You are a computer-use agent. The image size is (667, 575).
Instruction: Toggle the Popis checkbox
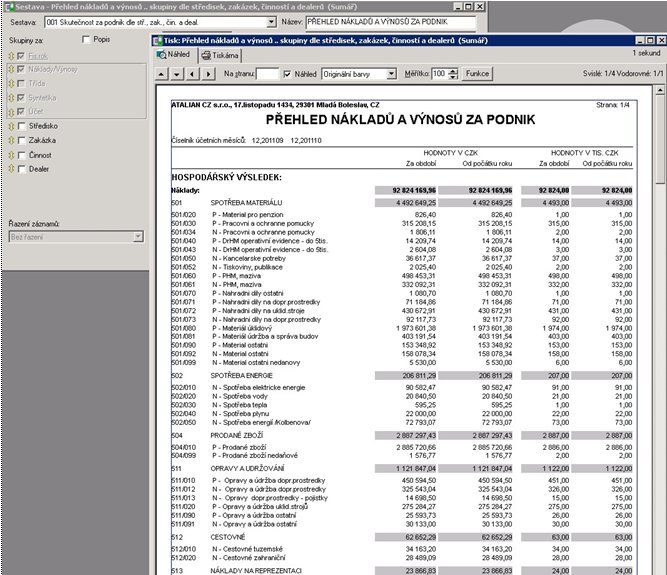[x=86, y=40]
